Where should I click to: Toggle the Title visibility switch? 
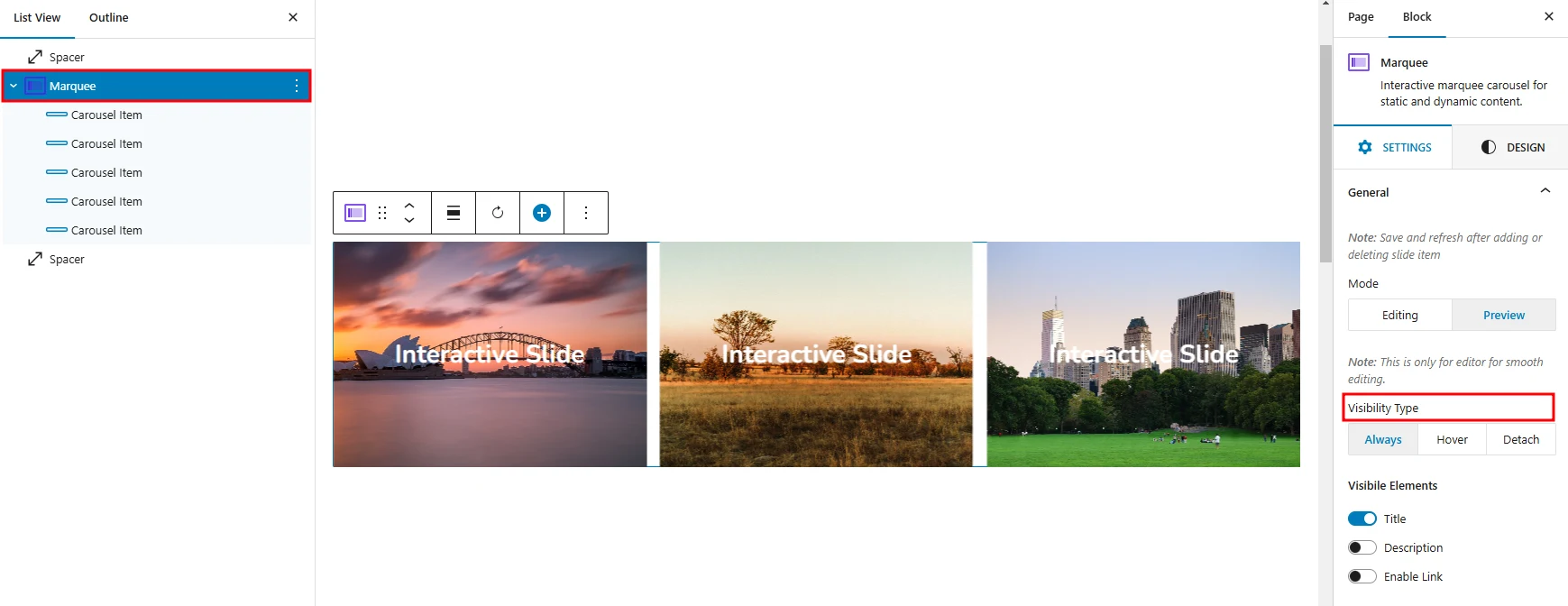pos(1362,519)
